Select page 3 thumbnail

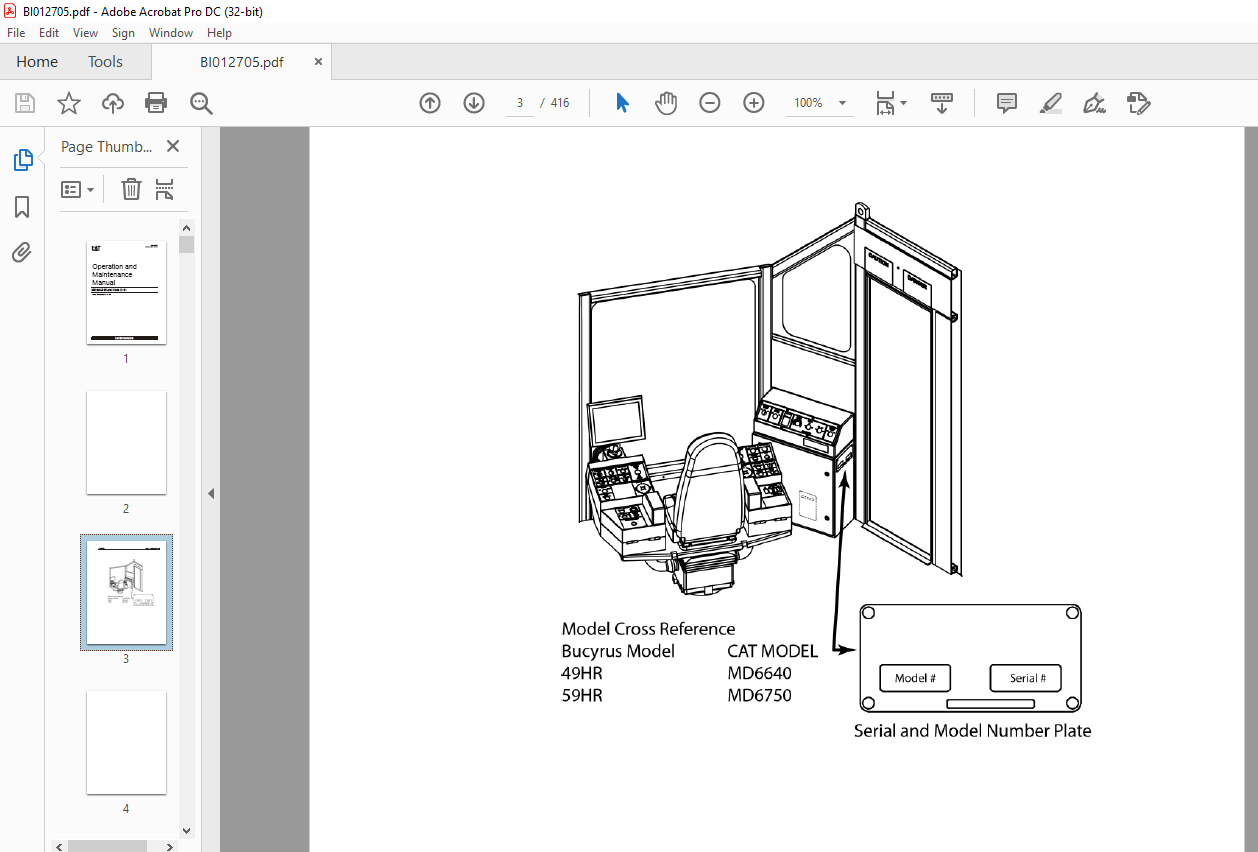coord(126,593)
